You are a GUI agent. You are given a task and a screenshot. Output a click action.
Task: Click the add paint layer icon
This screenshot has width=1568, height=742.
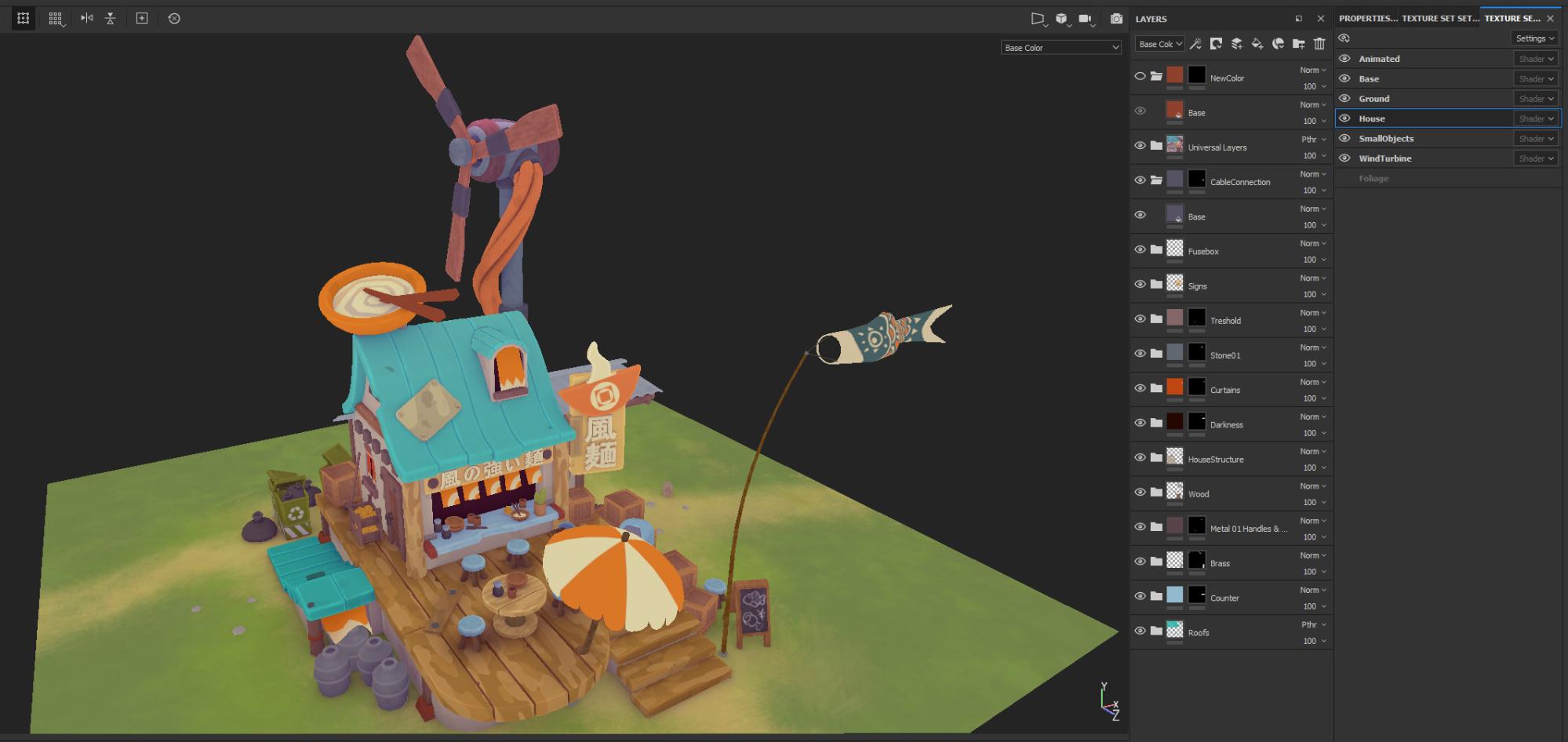[x=1236, y=44]
